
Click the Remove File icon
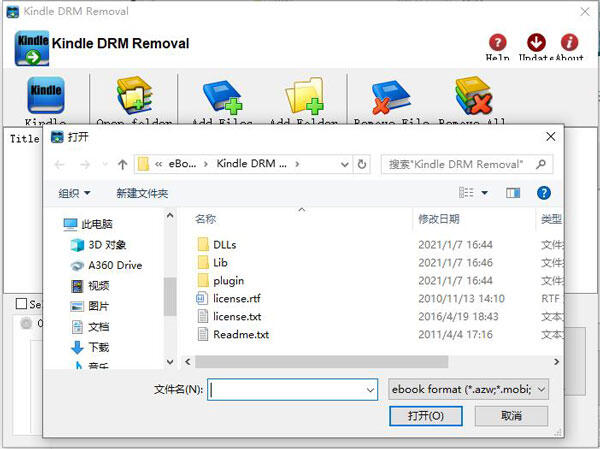tap(391, 96)
